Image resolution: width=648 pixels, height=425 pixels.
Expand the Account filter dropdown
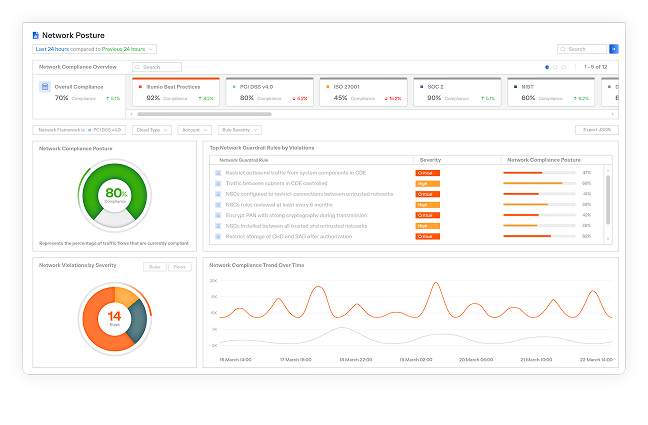click(x=195, y=130)
